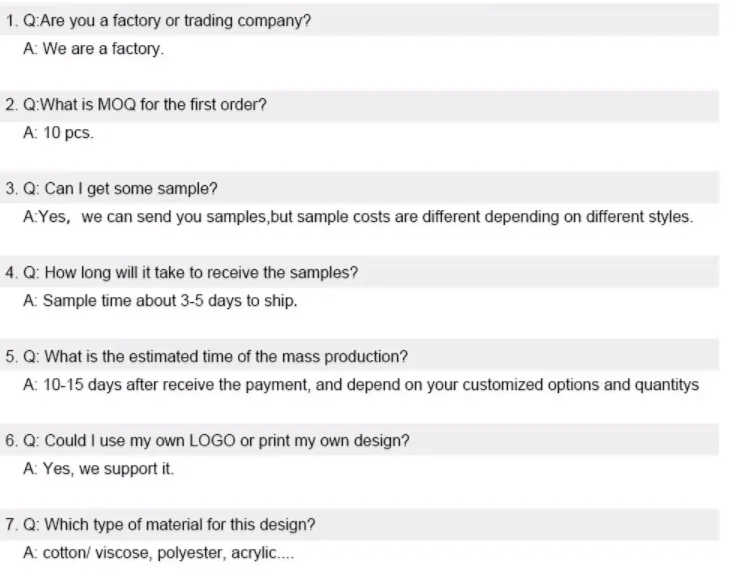This screenshot has height=569, width=743.
Task: Click the 'Sample time about 3-5 days to ship' answer
Action: (160, 301)
